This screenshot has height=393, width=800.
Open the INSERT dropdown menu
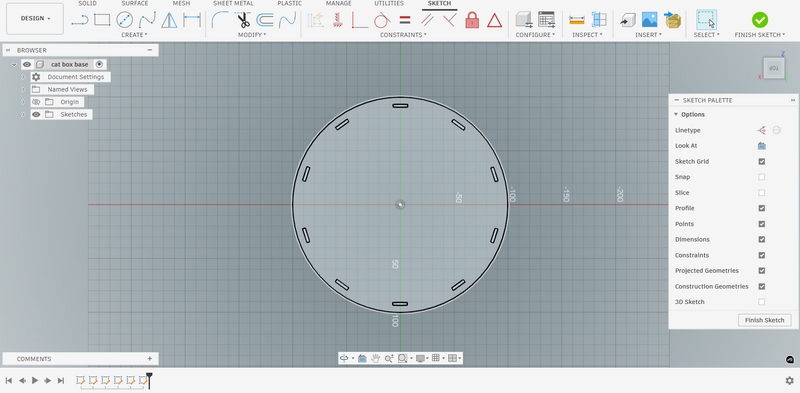pos(648,35)
